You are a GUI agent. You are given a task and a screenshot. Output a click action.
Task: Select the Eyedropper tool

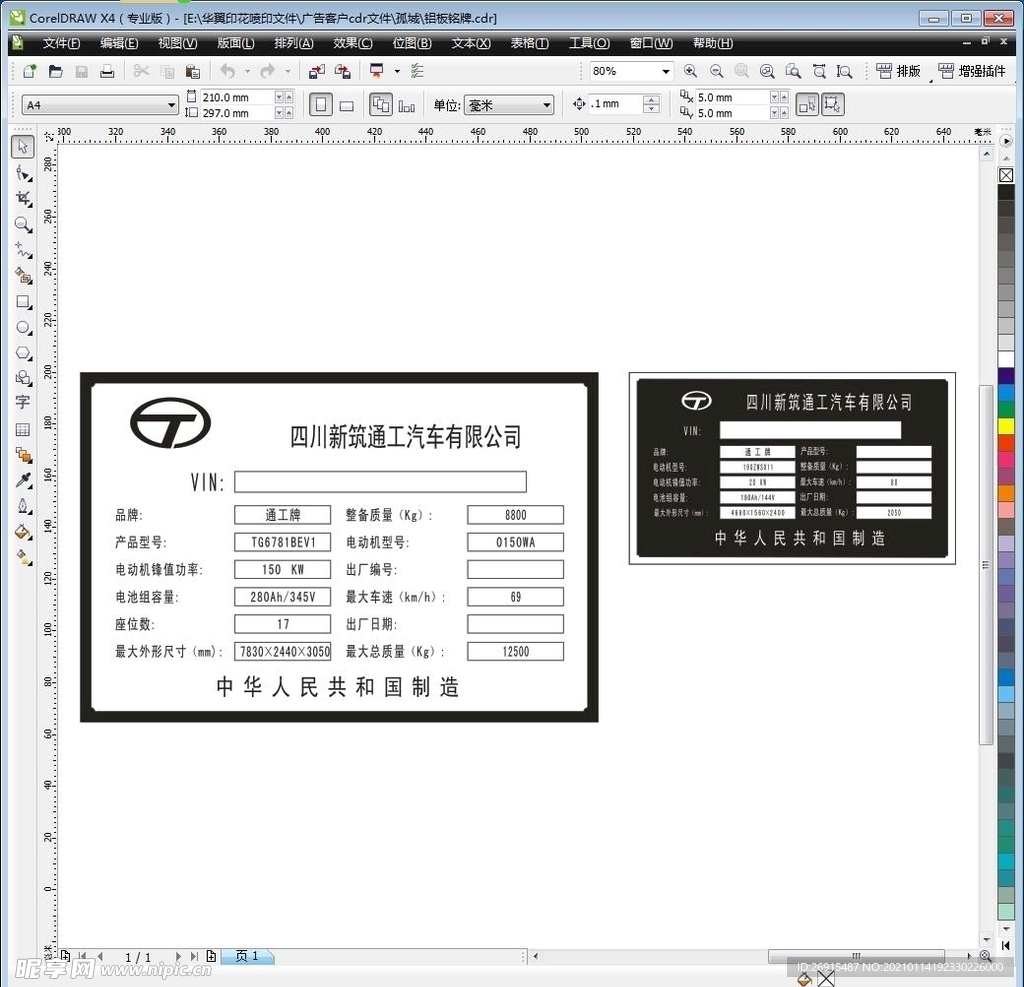(23, 481)
